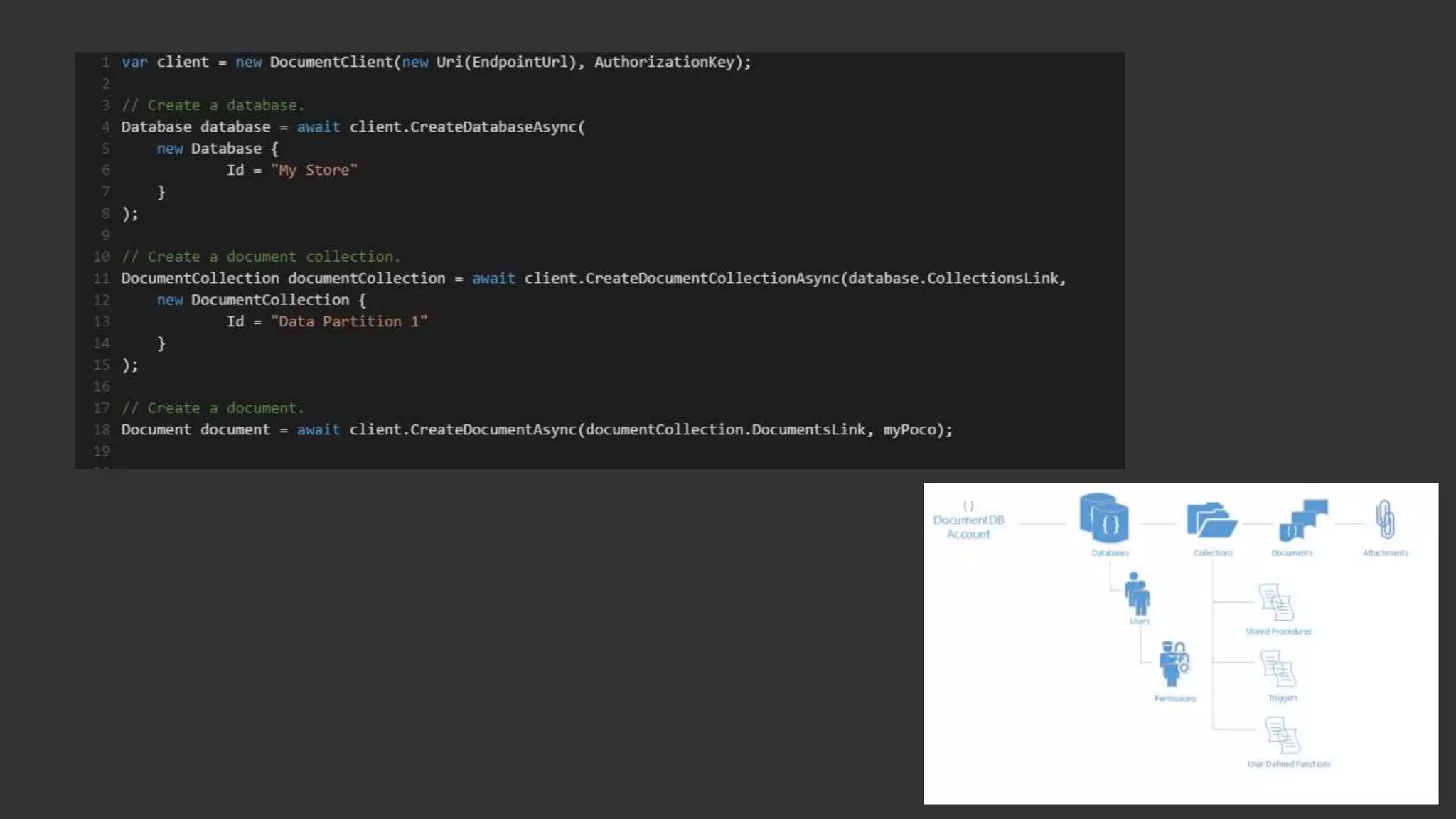Click the Attachments paperclip icon

[x=1384, y=519]
